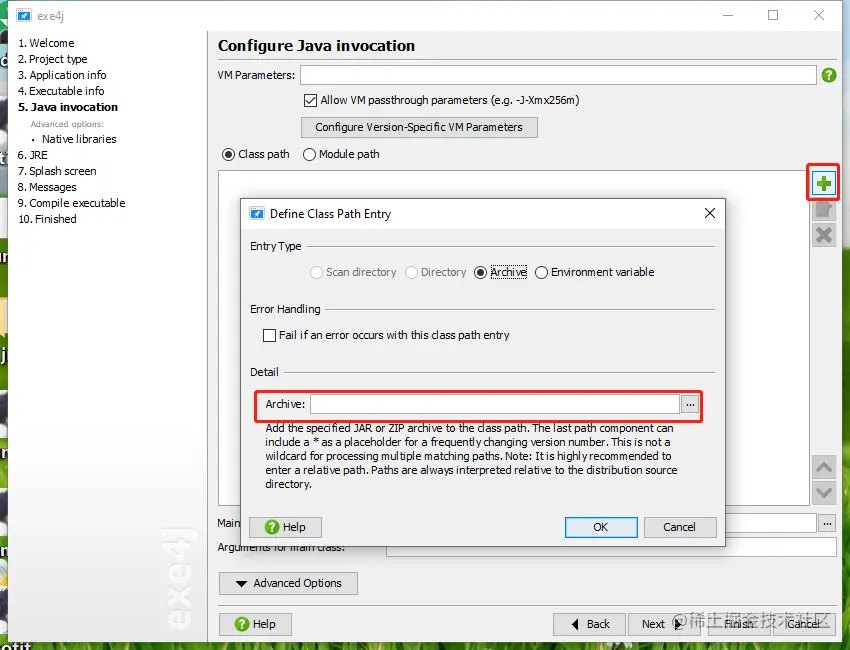
Task: Click the green help icon beside VM Parameters
Action: (829, 75)
